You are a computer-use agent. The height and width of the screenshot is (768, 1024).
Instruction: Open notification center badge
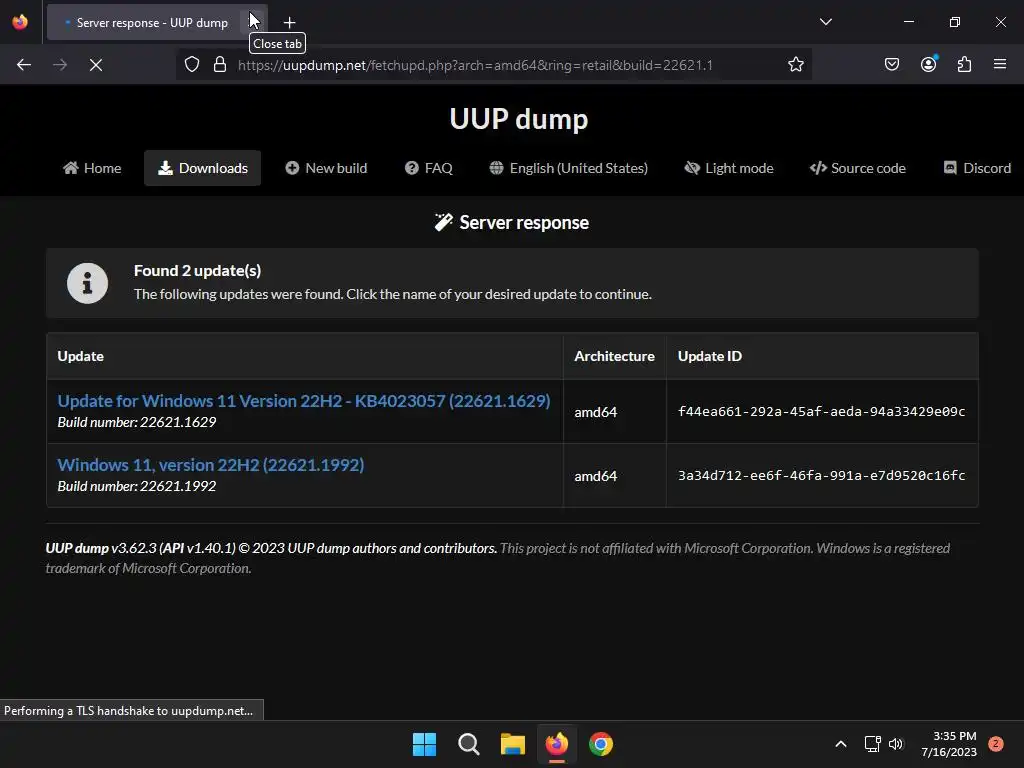tap(996, 744)
